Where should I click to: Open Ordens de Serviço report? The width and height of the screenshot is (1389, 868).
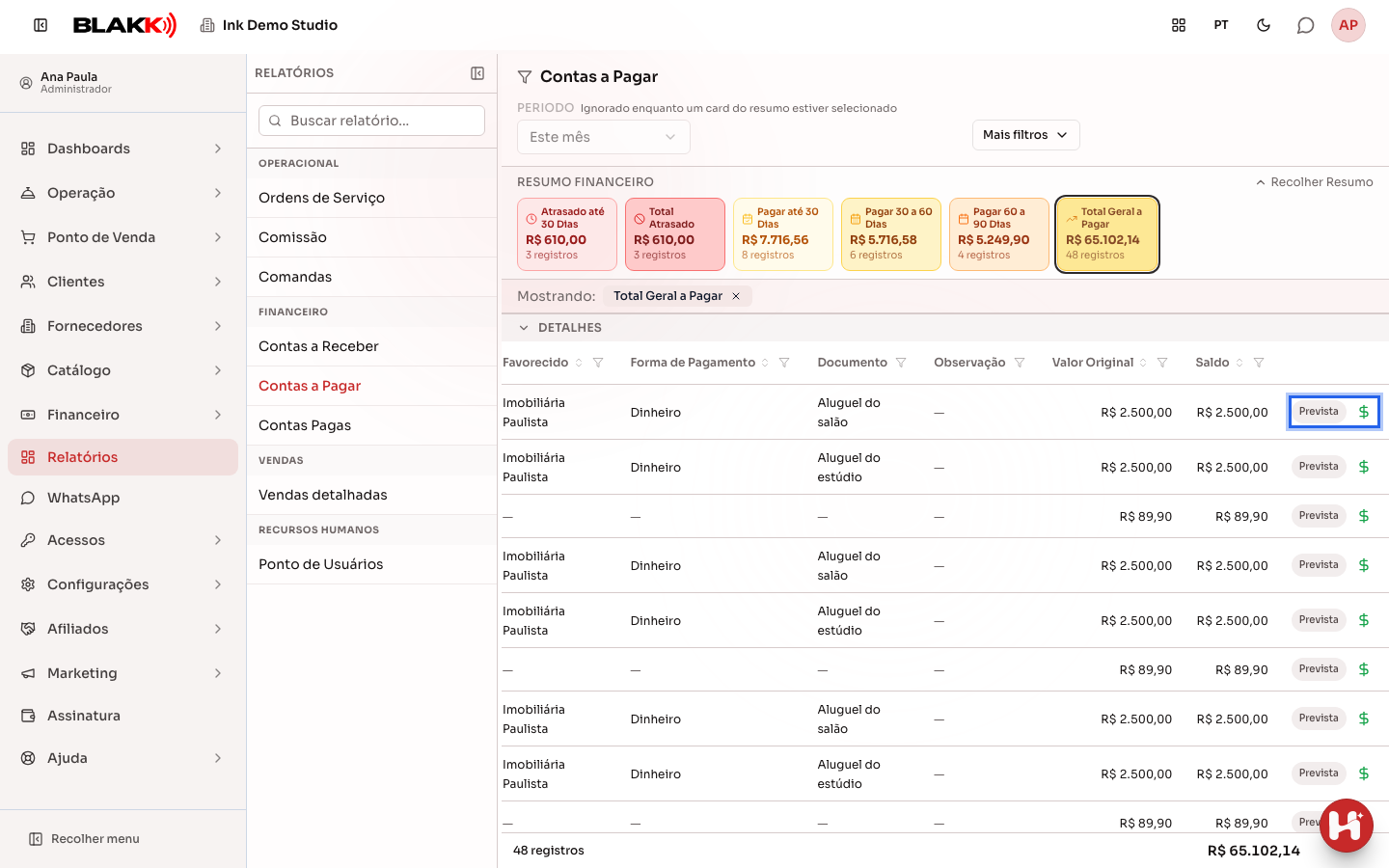click(371, 198)
